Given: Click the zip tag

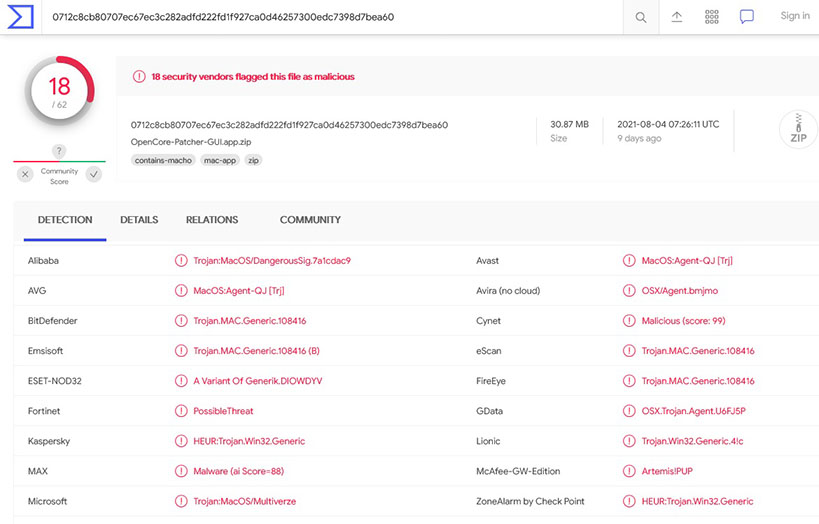Looking at the screenshot, I should coord(253,160).
